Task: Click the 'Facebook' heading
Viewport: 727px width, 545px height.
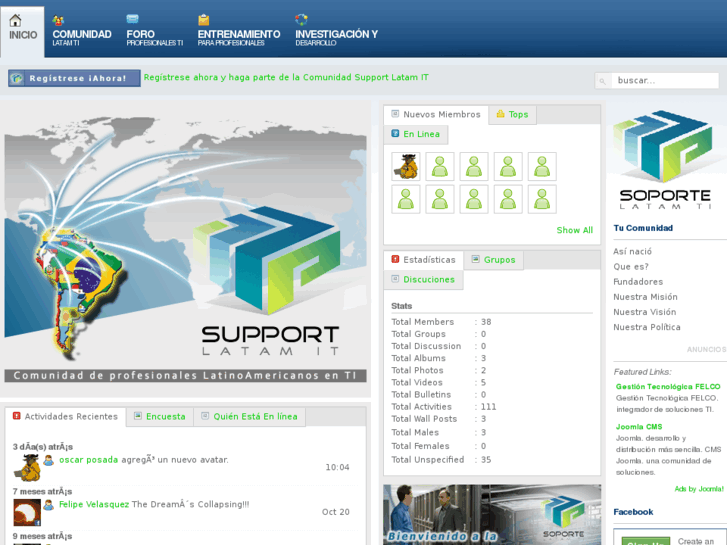Action: point(633,512)
